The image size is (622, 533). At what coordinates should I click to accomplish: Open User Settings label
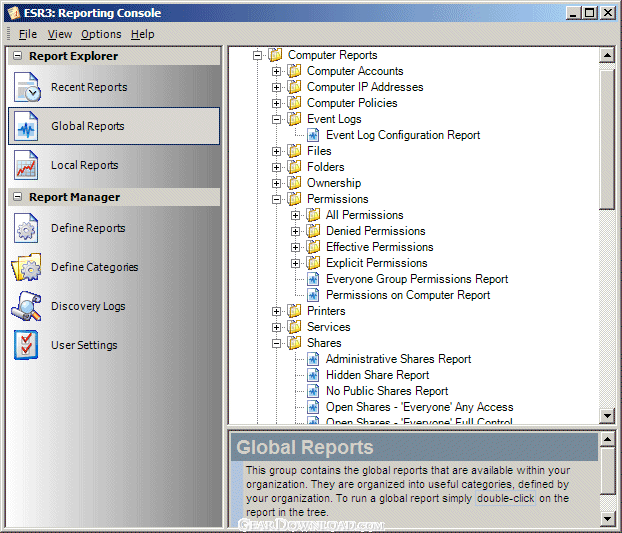(84, 345)
